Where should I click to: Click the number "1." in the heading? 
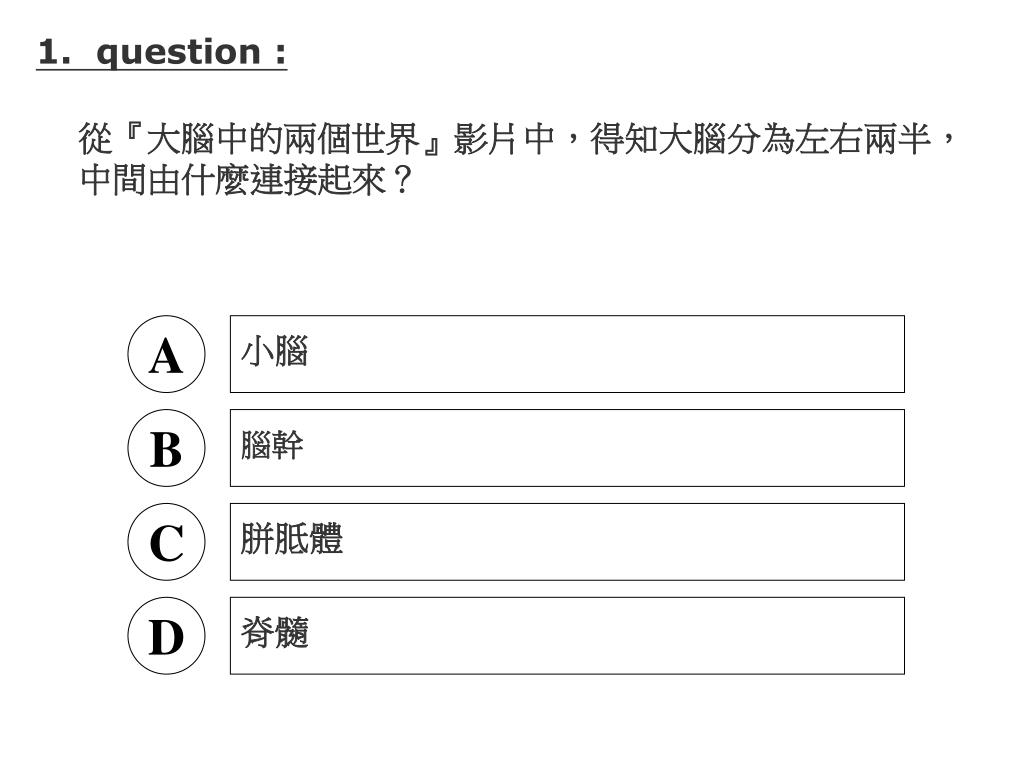click(x=54, y=52)
